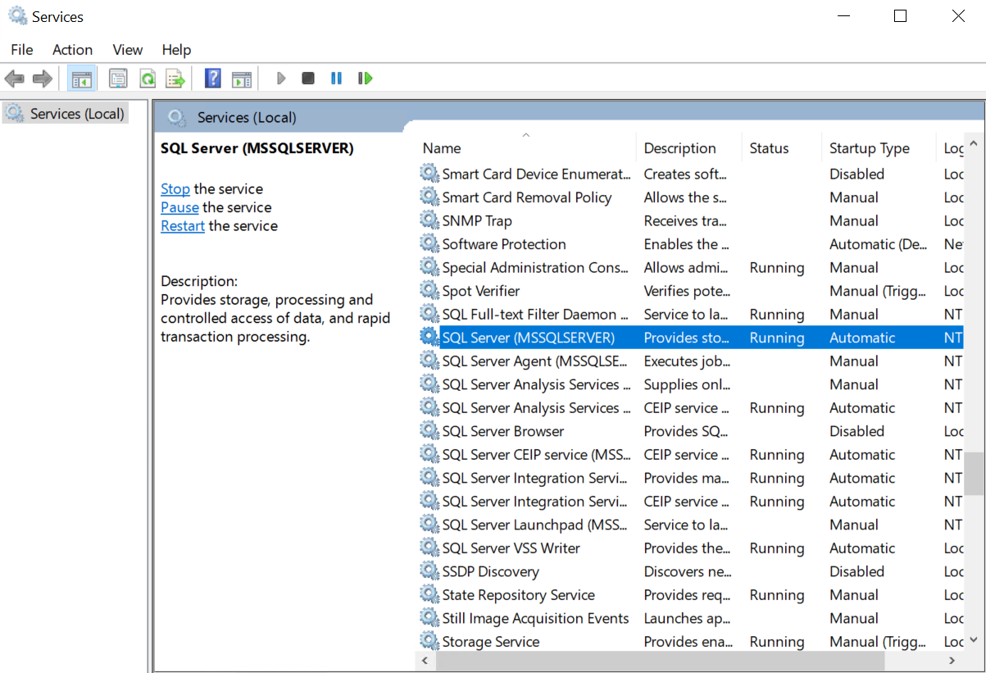
Task: Click the gear icon beside State Repository Service
Action: (429, 594)
